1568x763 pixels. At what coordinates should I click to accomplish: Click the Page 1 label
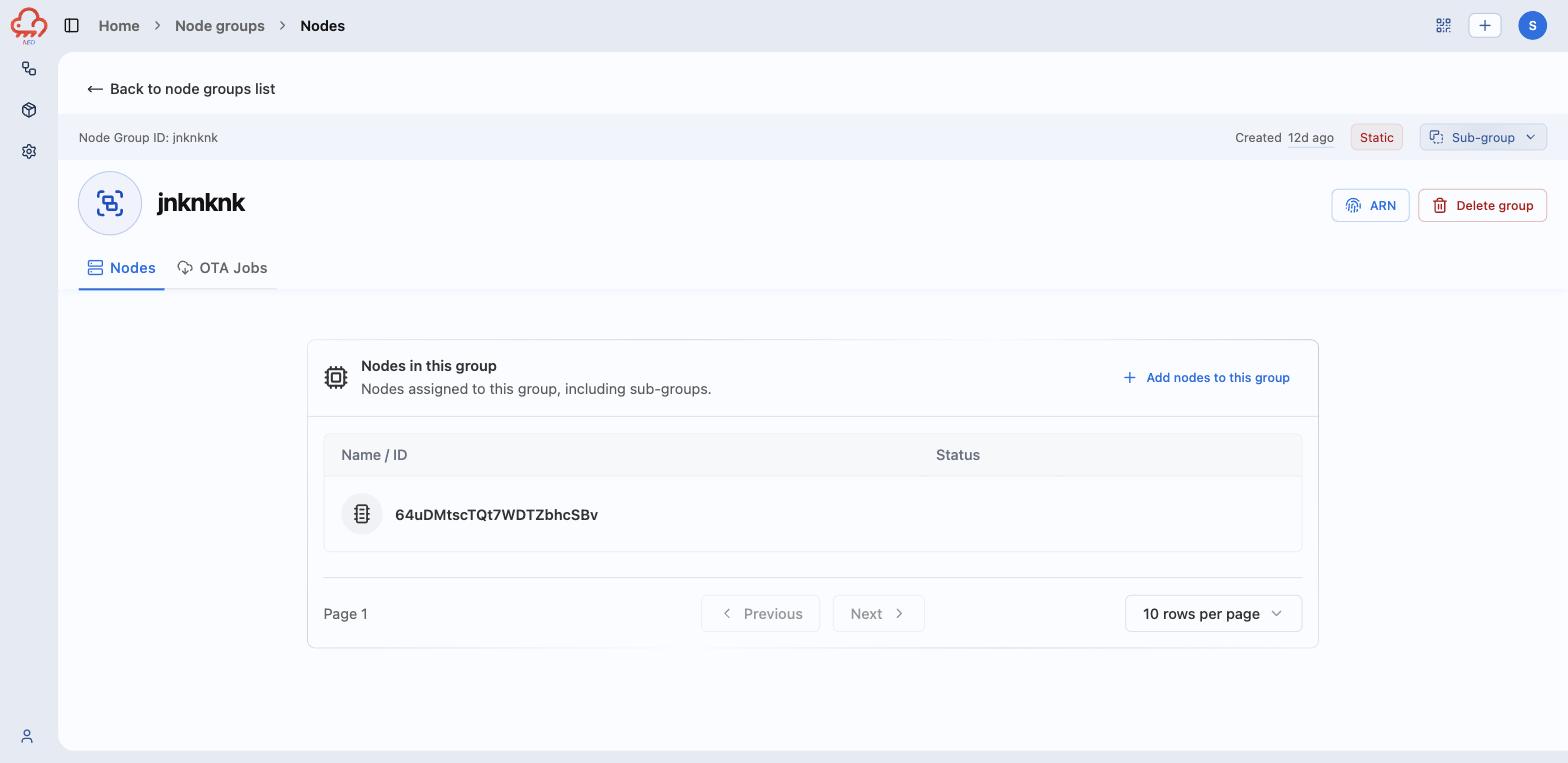tap(345, 614)
